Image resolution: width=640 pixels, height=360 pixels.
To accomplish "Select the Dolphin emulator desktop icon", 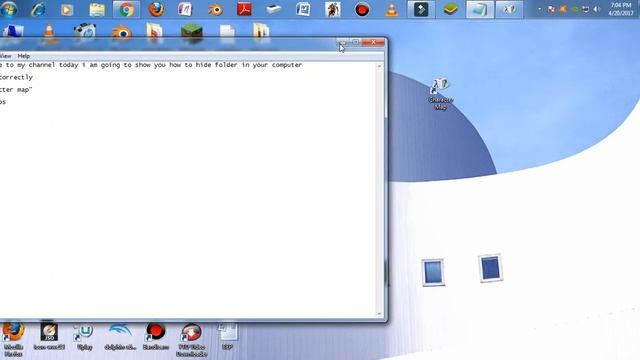I will click(120, 337).
